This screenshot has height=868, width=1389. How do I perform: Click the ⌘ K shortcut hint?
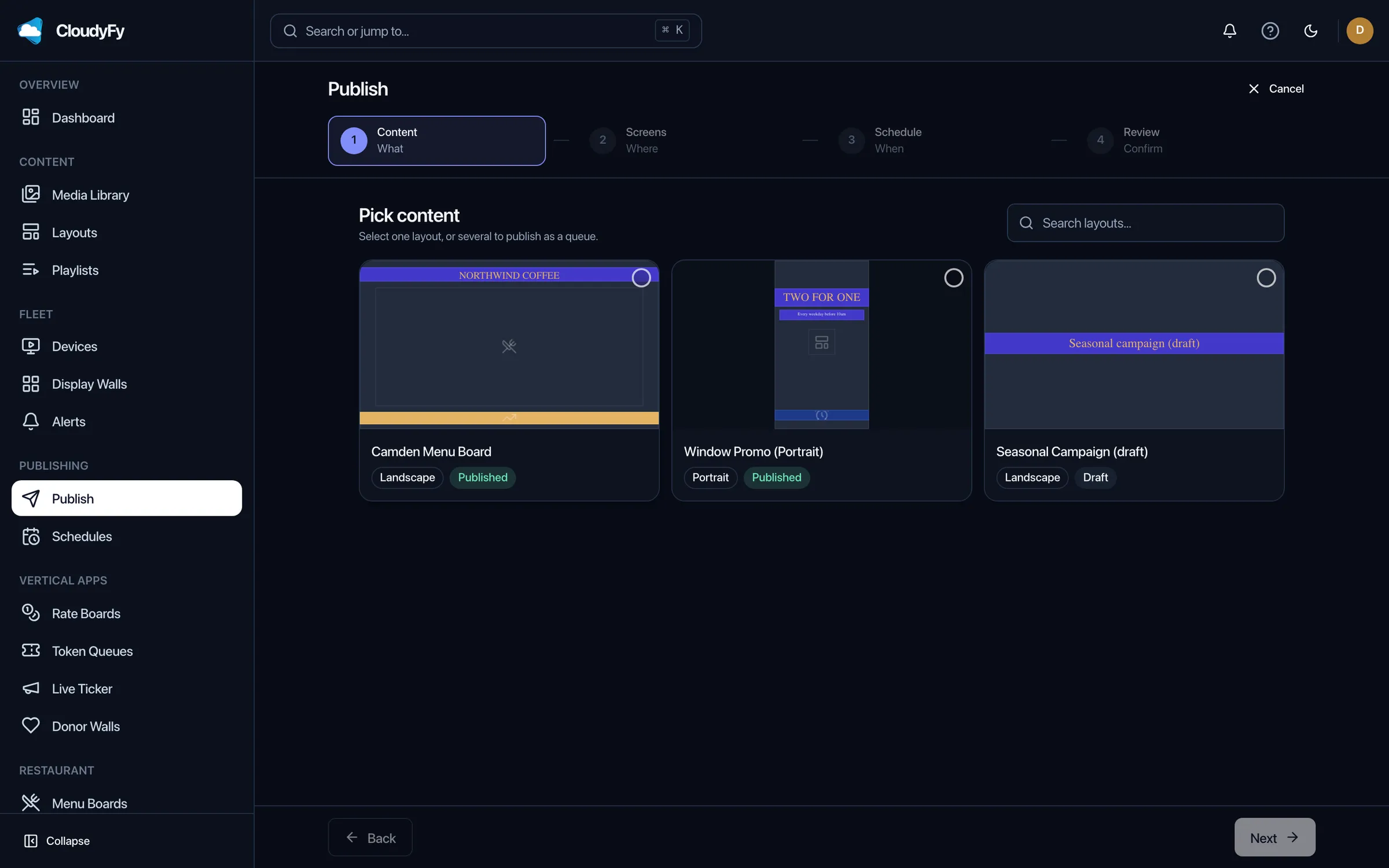pyautogui.click(x=672, y=30)
